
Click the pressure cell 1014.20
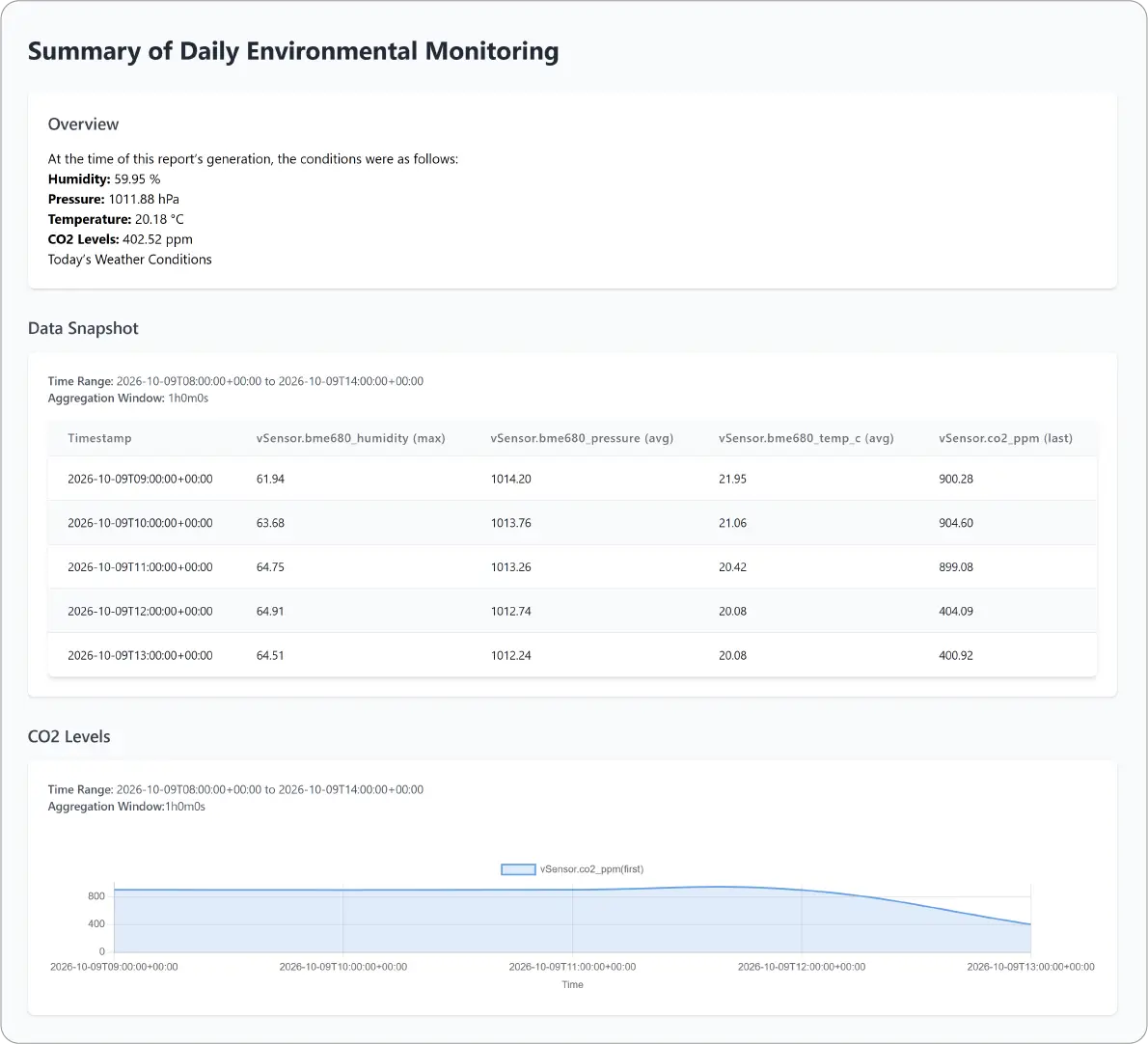click(511, 480)
